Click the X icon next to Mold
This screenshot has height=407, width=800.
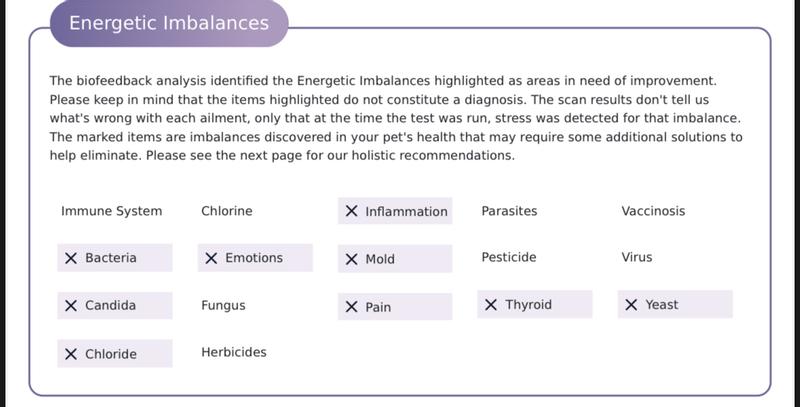pos(351,259)
